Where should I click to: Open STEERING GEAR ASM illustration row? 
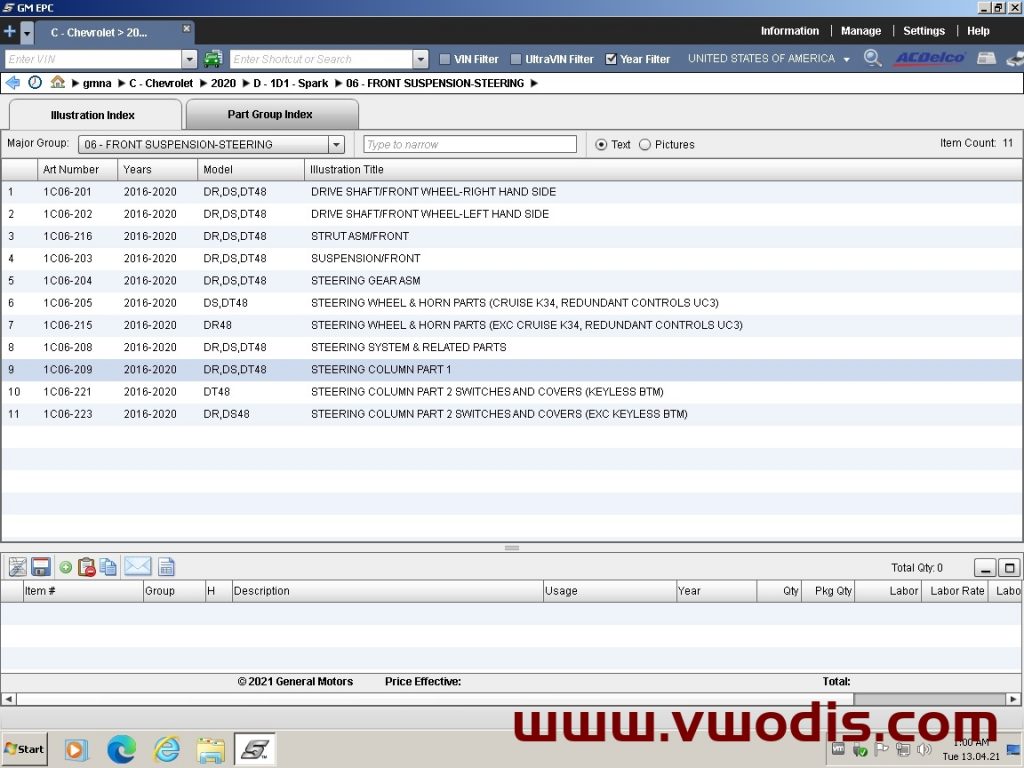(512, 281)
